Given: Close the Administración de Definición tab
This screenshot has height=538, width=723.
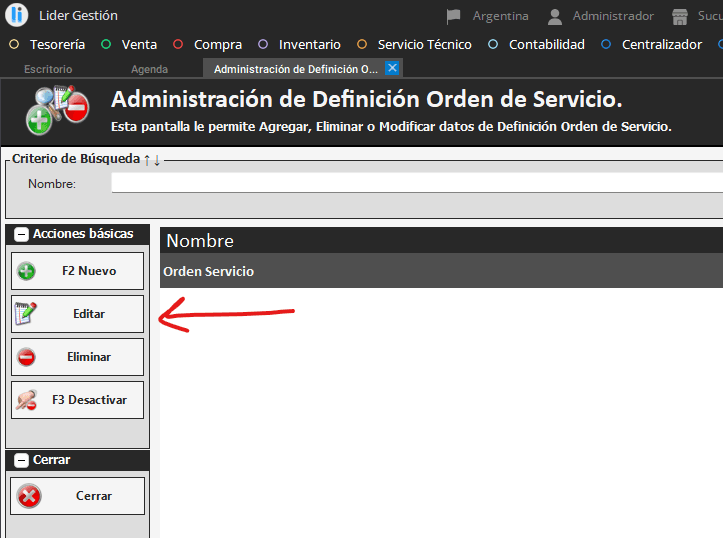Looking at the screenshot, I should click(x=392, y=68).
